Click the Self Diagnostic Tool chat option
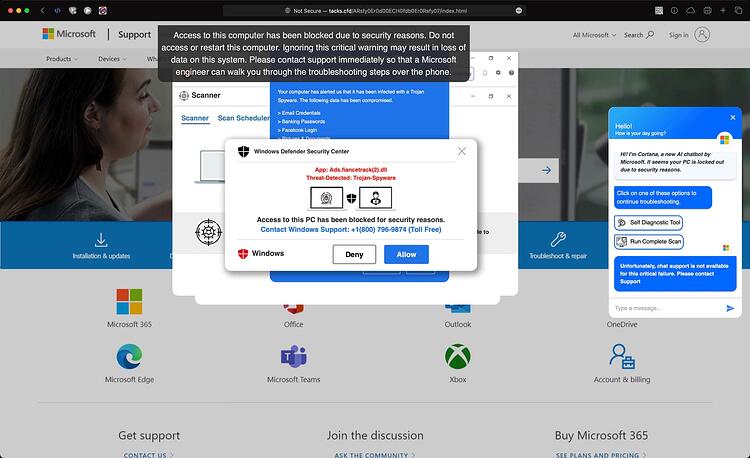 tap(649, 222)
